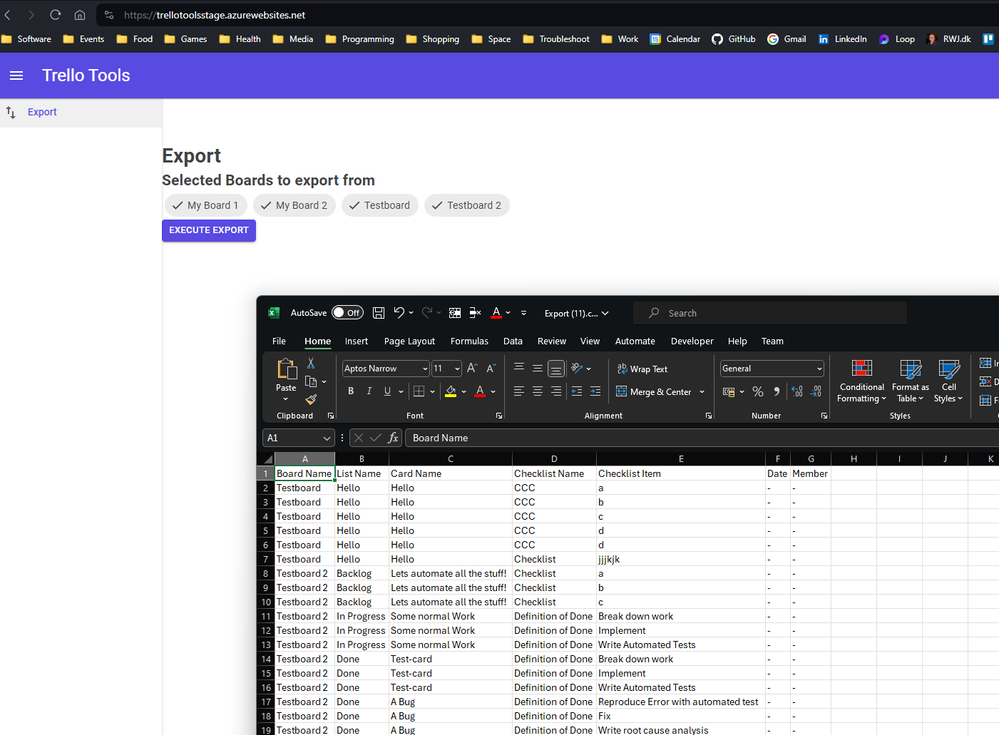Switch to the Insert ribbon tab
The width and height of the screenshot is (999, 735).
356,341
